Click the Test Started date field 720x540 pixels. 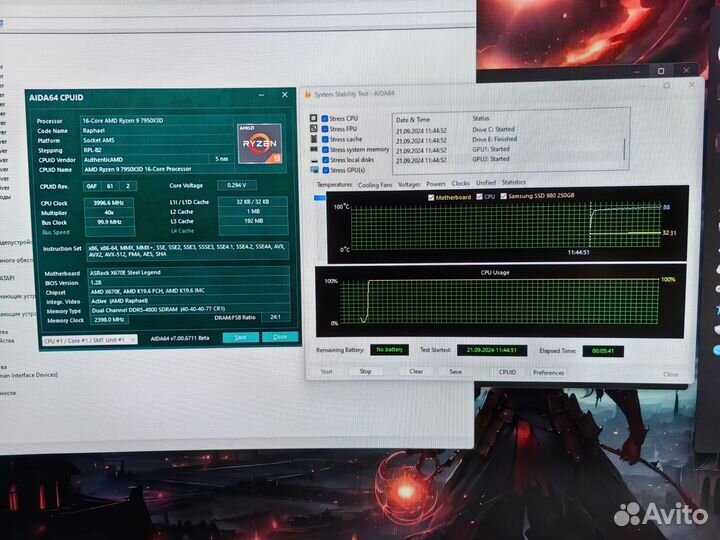pos(492,350)
